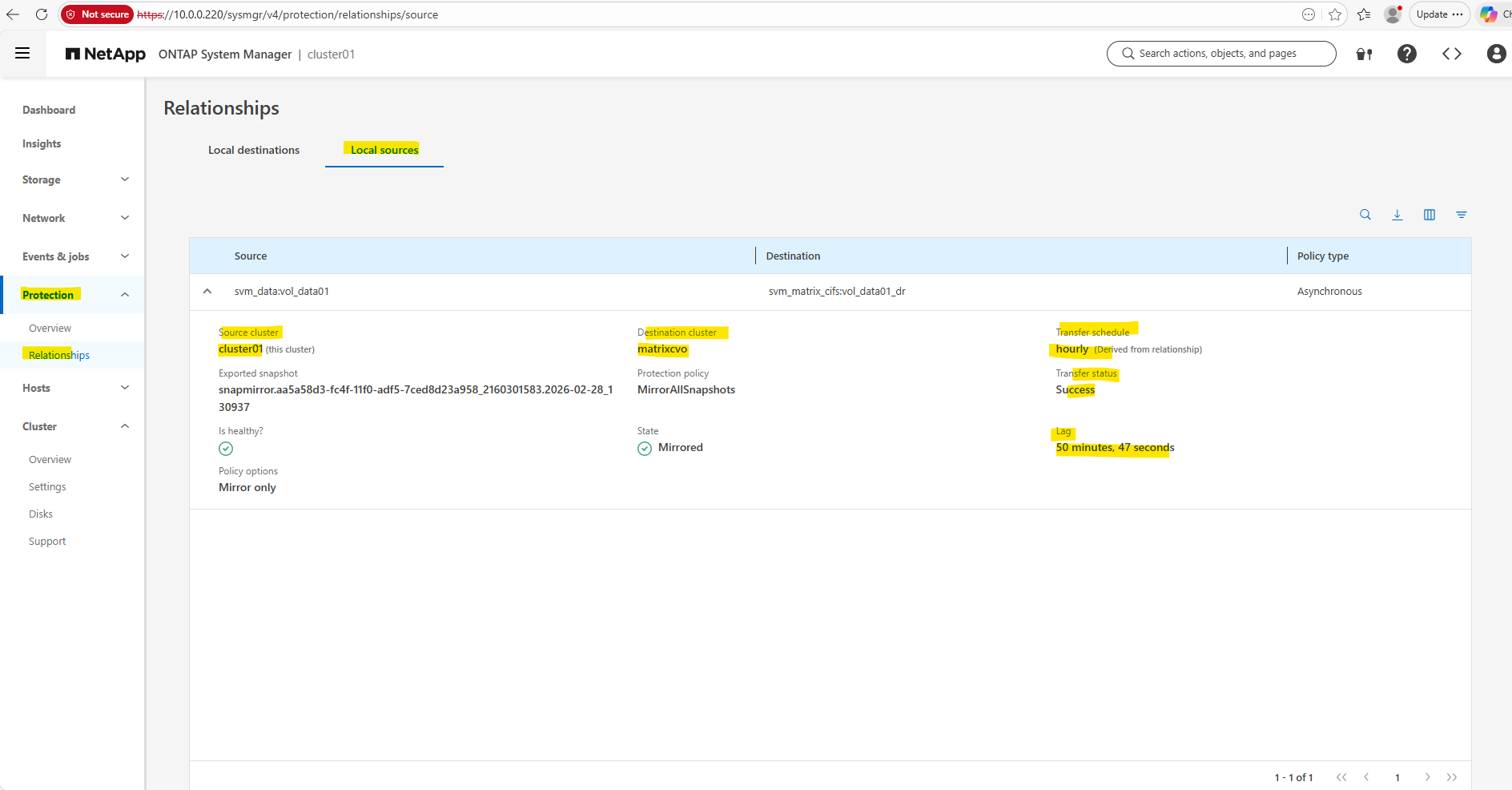The image size is (1512, 790).
Task: Open the help question mark icon
Action: coord(1407,54)
